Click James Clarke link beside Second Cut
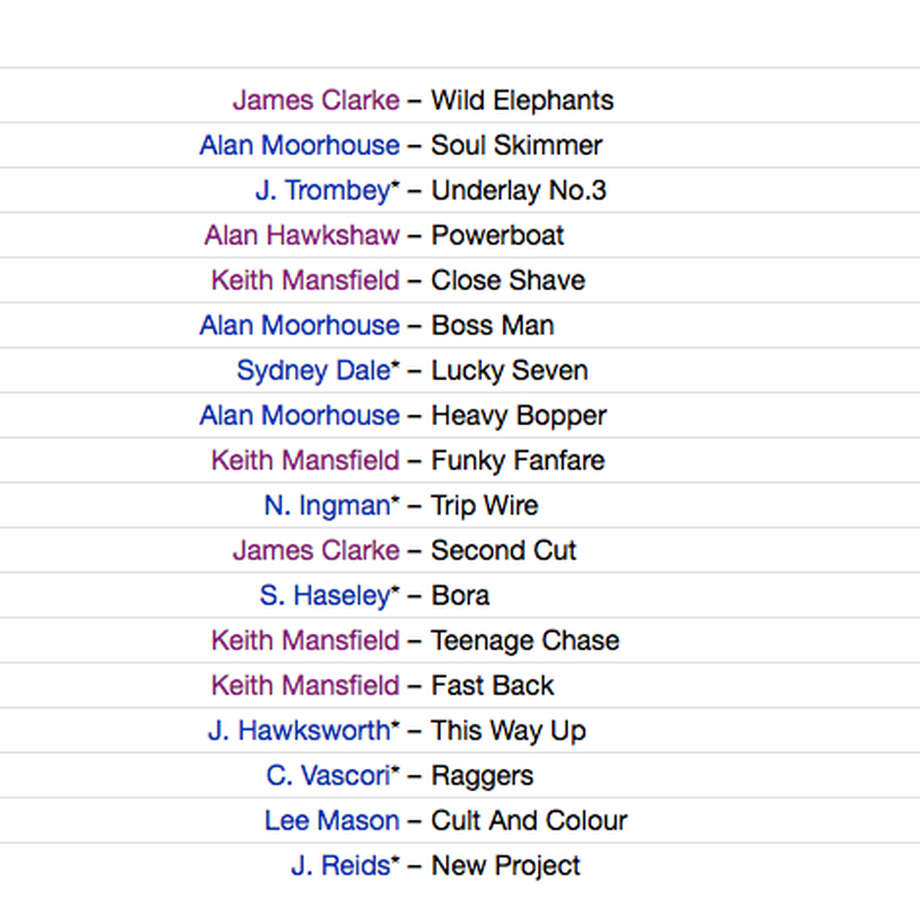Viewport: 920px width, 920px height. pyautogui.click(x=316, y=550)
